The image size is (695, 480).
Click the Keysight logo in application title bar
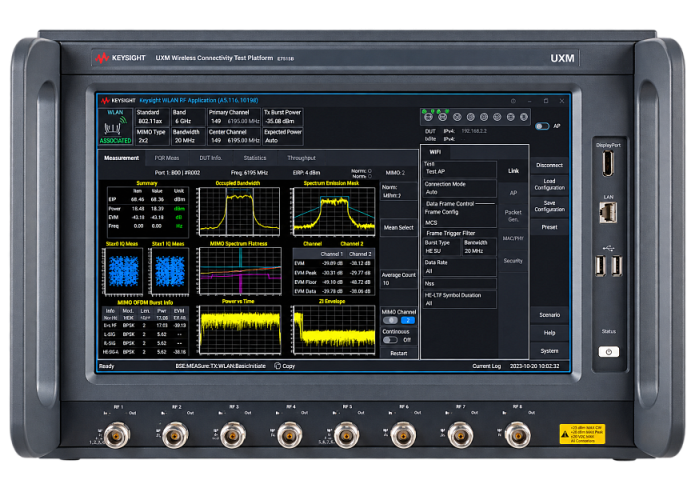118,100
